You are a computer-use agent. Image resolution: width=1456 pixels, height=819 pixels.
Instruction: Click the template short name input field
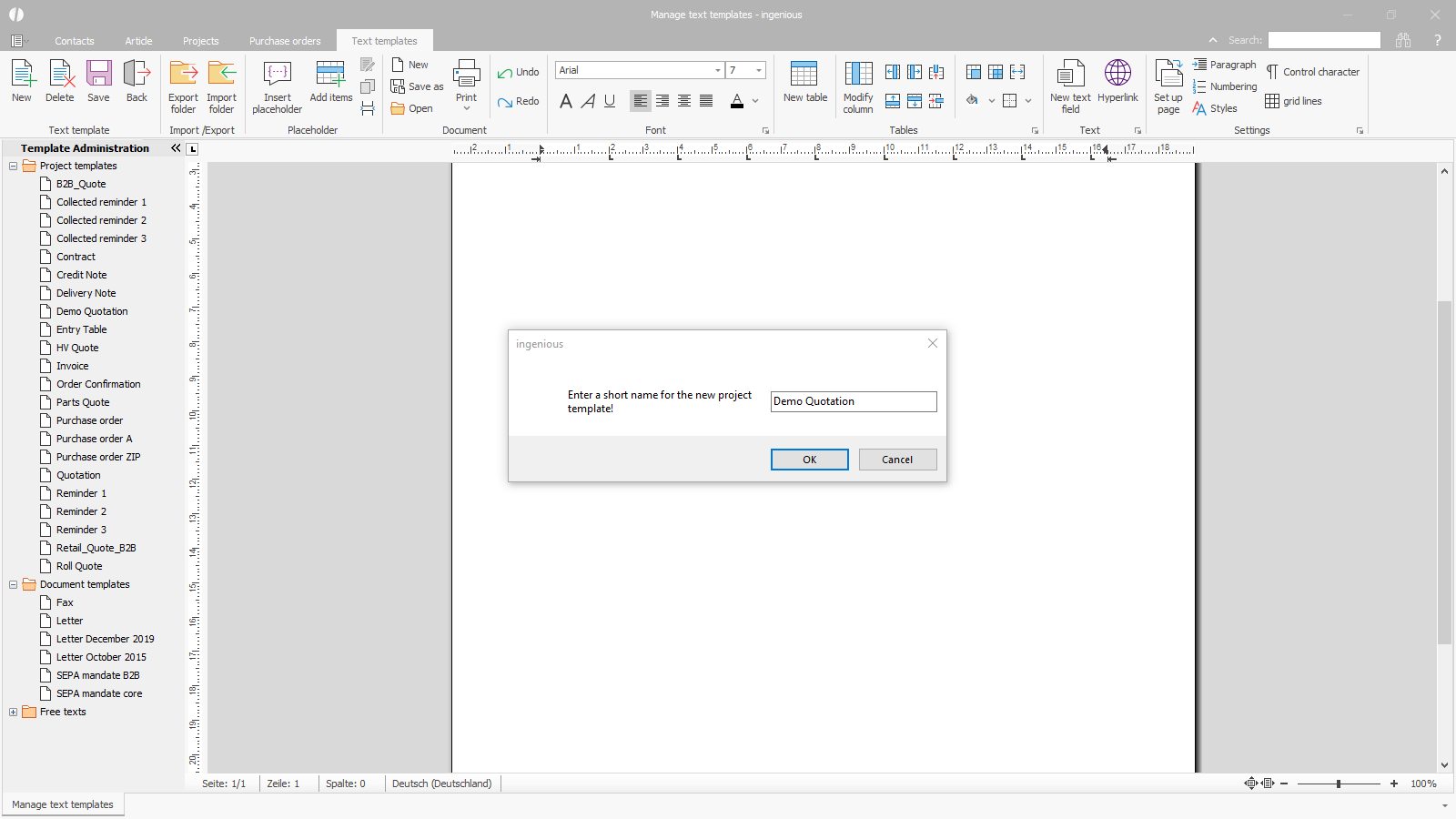pos(853,401)
